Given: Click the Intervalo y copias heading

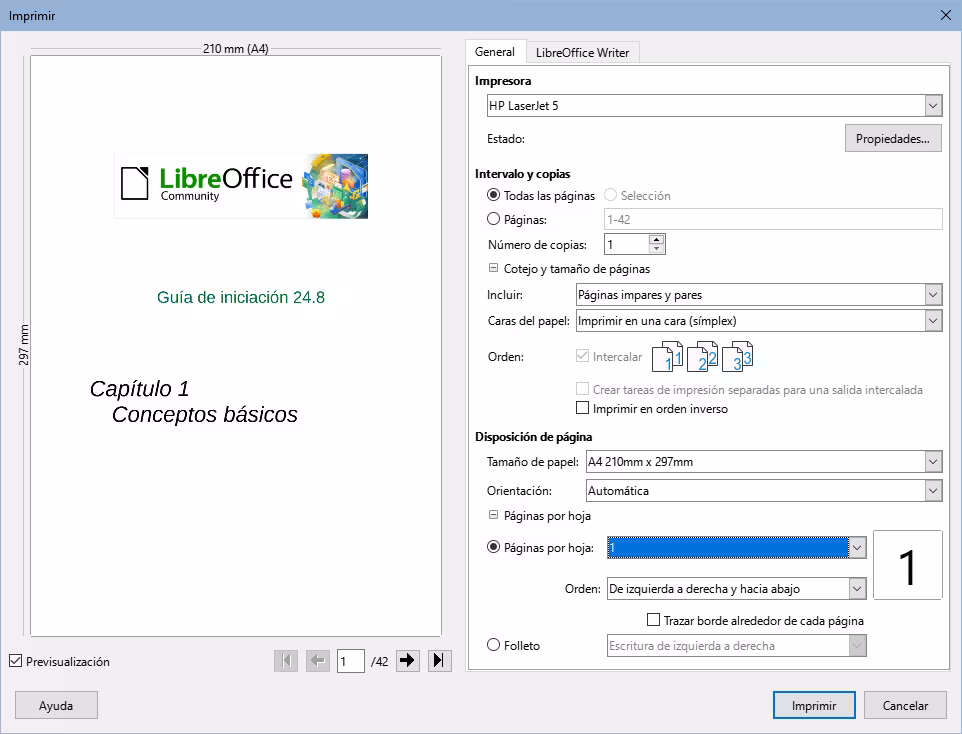Looking at the screenshot, I should (523, 174).
